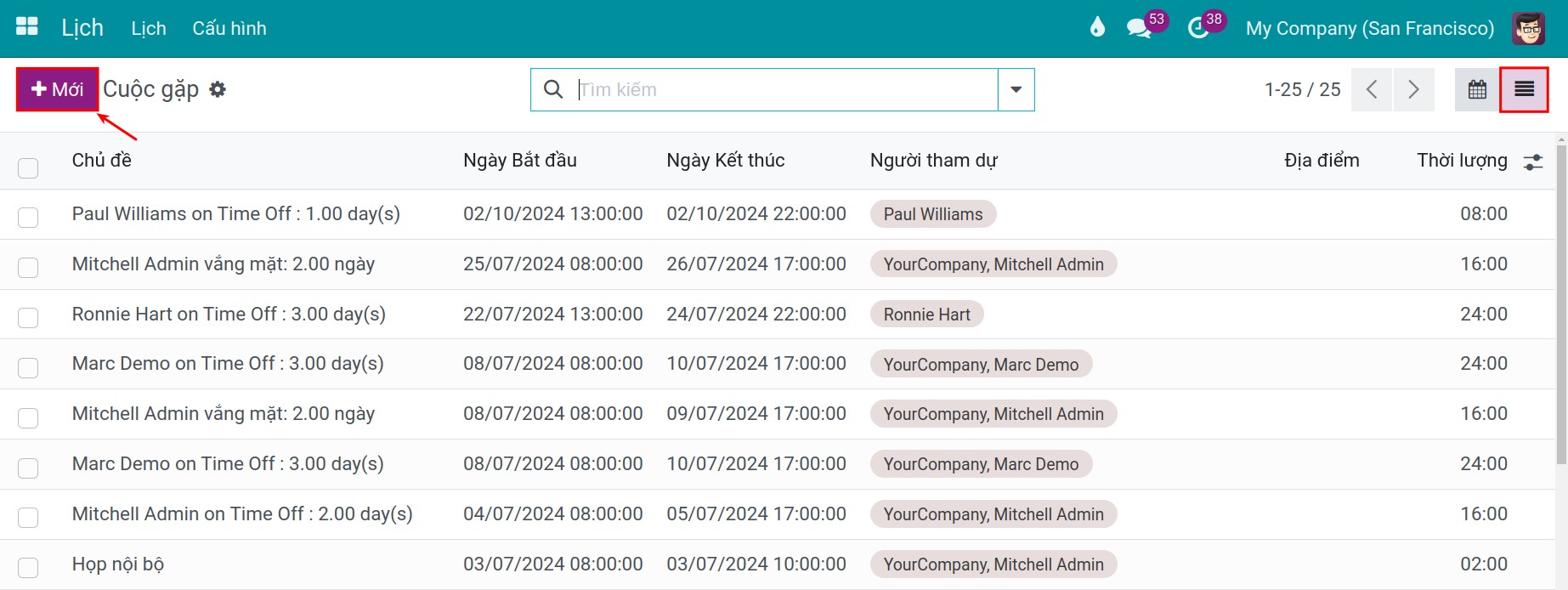Open the gear settings beside Cuộc gặp

[x=218, y=89]
